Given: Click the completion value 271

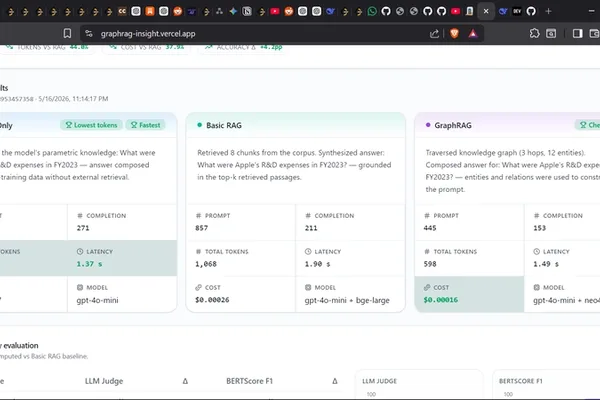Looking at the screenshot, I should click(x=83, y=228).
